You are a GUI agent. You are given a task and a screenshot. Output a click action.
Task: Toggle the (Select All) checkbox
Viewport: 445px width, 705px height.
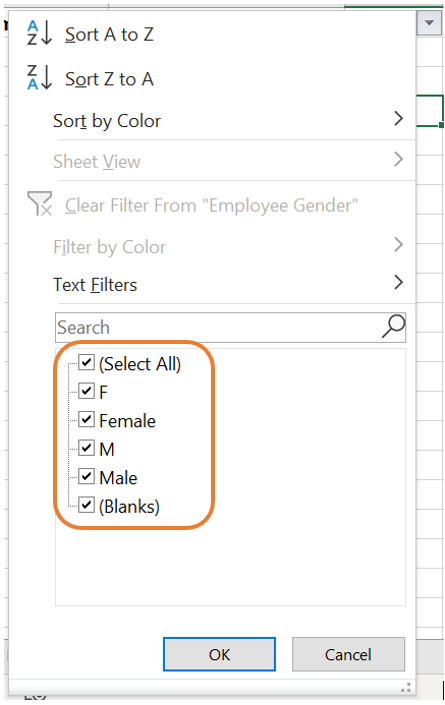tap(86, 362)
